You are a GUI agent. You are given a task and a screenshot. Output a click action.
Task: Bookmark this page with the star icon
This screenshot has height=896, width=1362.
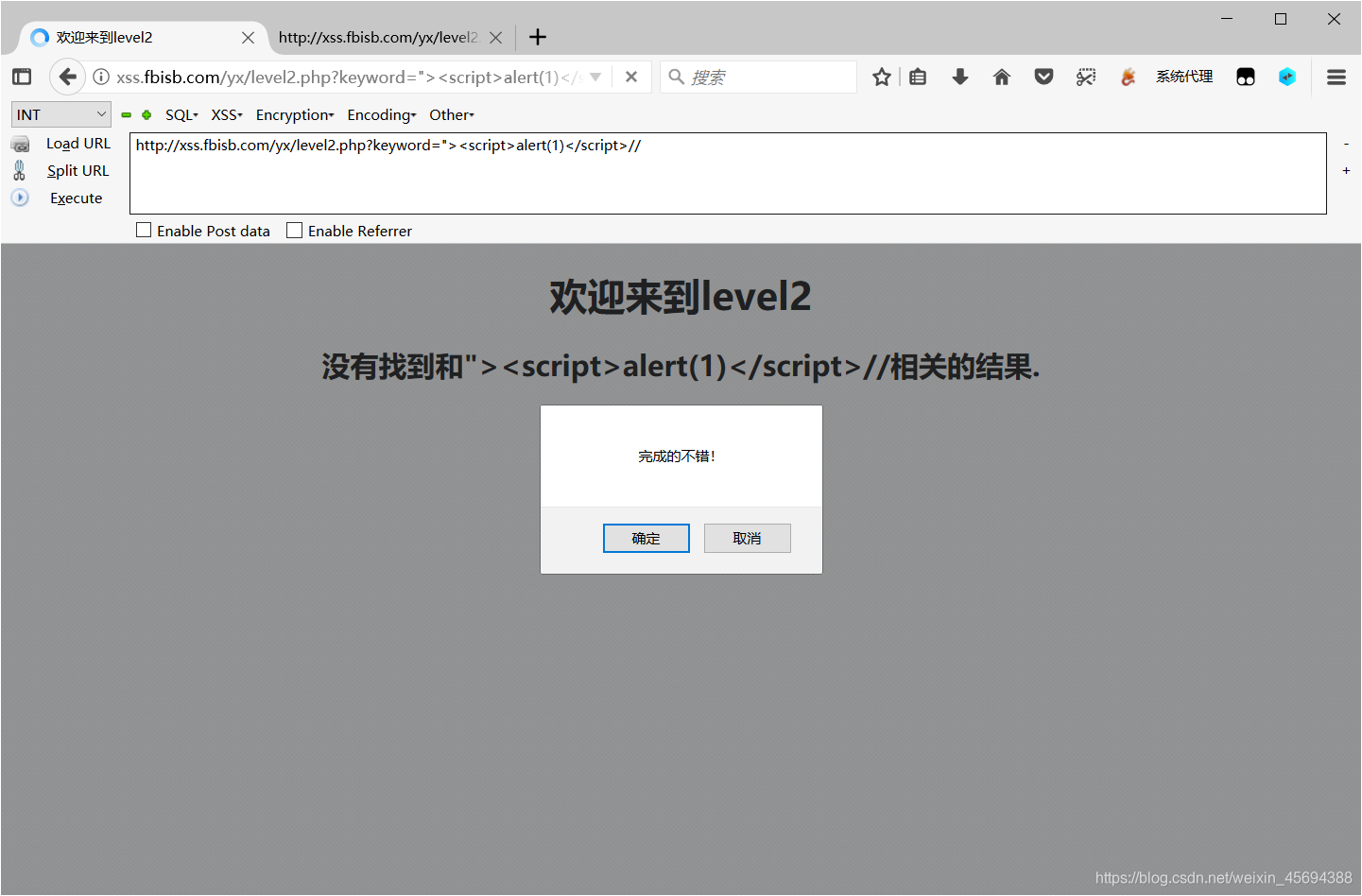(882, 77)
